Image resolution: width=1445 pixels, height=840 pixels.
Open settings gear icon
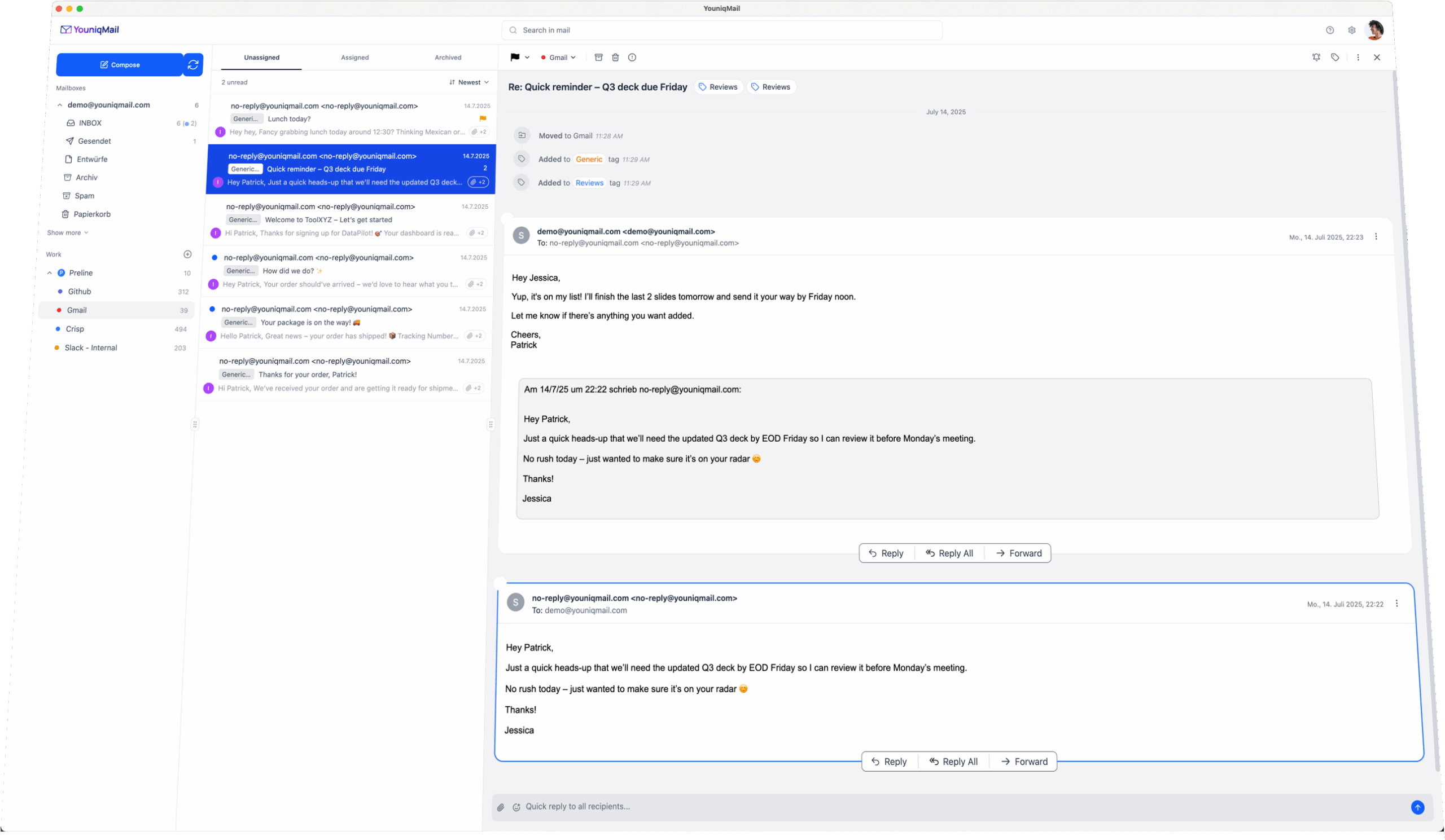pyautogui.click(x=1351, y=30)
